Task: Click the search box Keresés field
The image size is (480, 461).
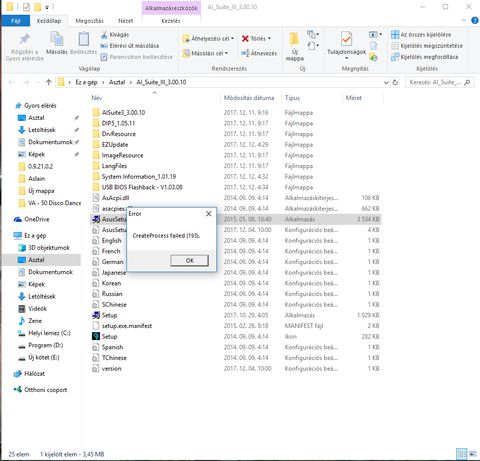Action: (440, 82)
